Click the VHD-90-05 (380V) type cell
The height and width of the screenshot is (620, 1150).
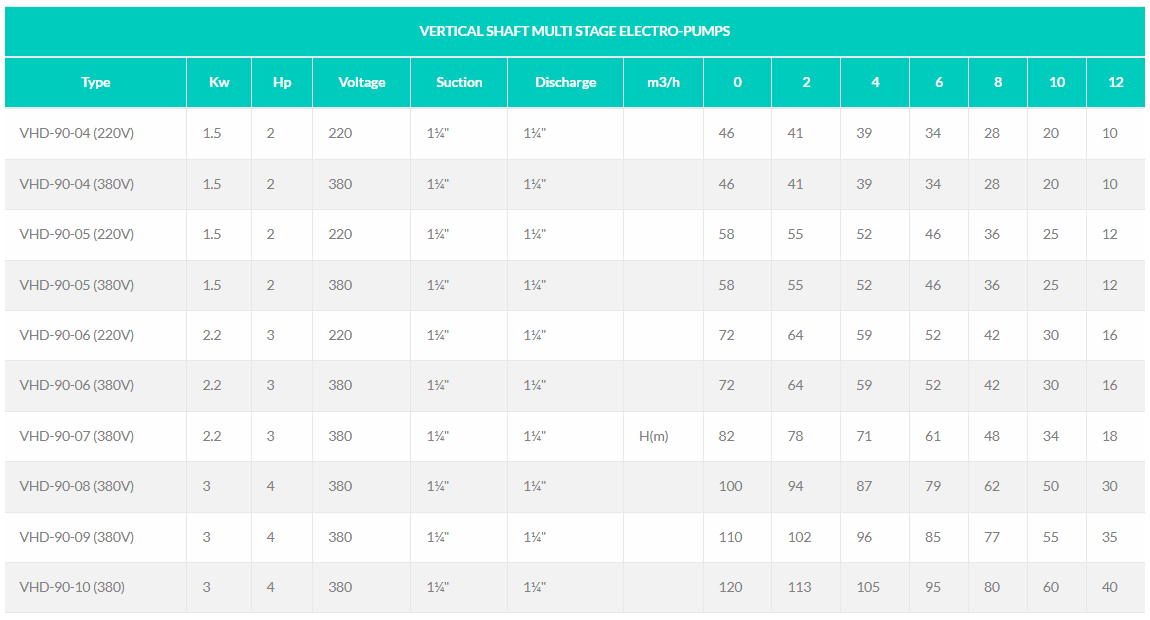coord(77,285)
